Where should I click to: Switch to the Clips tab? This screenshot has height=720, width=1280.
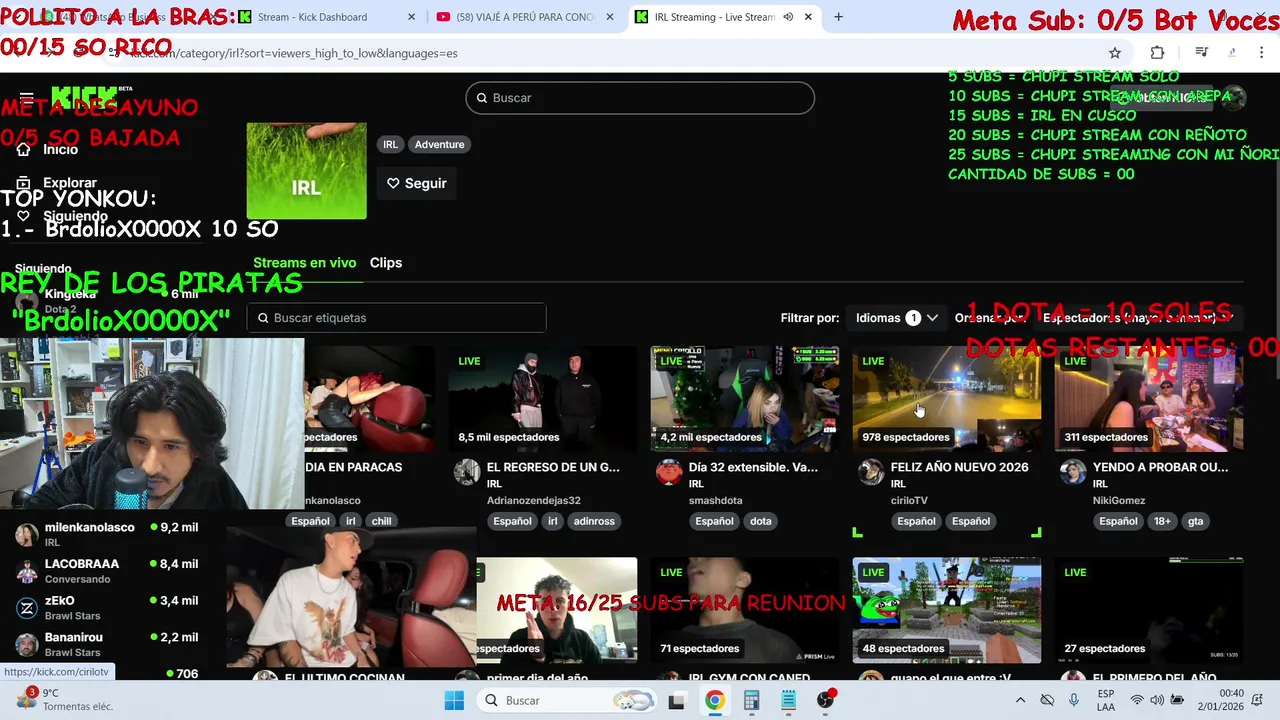(x=386, y=263)
